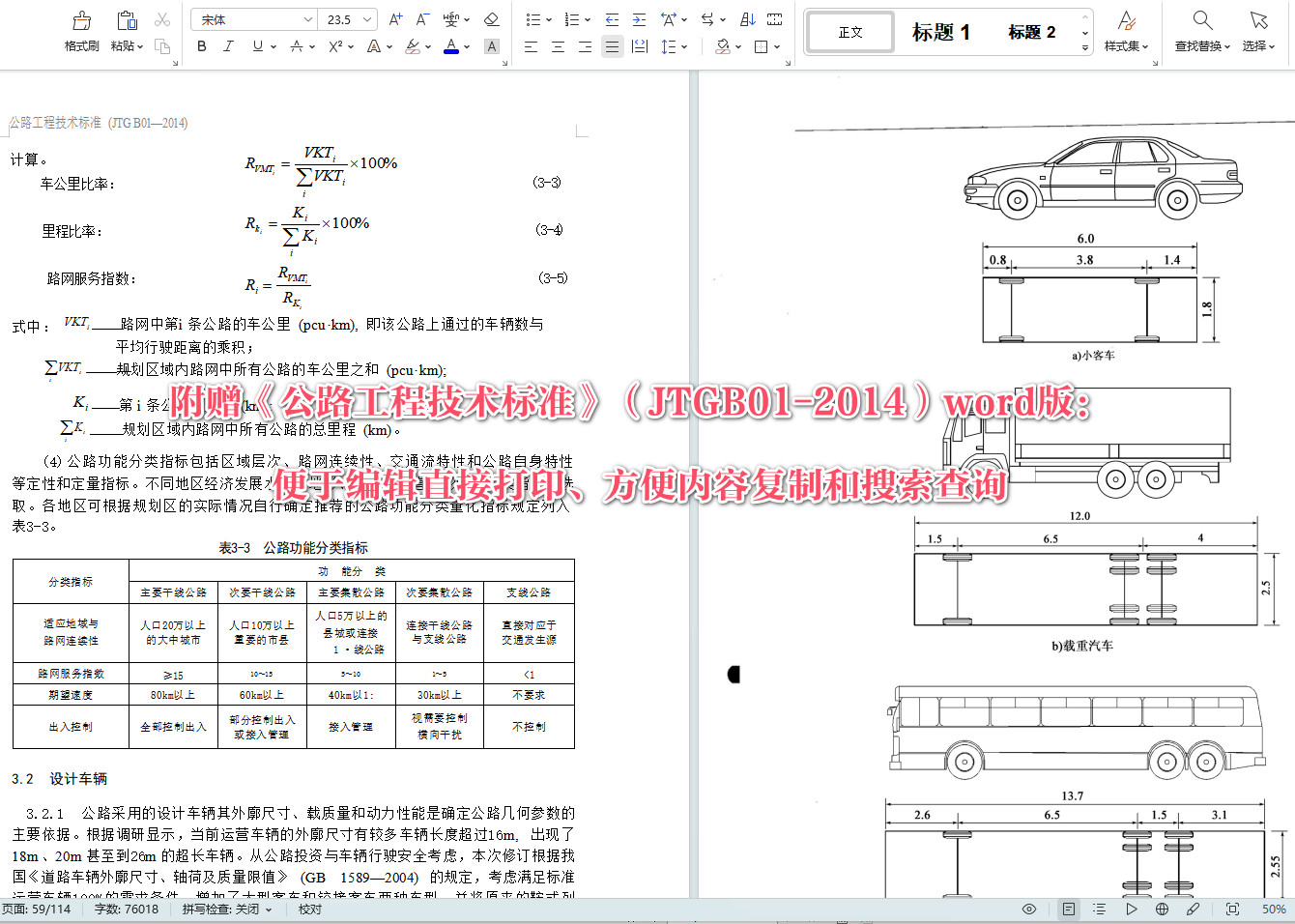Toggle Underline formatting
The image size is (1295, 924).
(x=257, y=46)
